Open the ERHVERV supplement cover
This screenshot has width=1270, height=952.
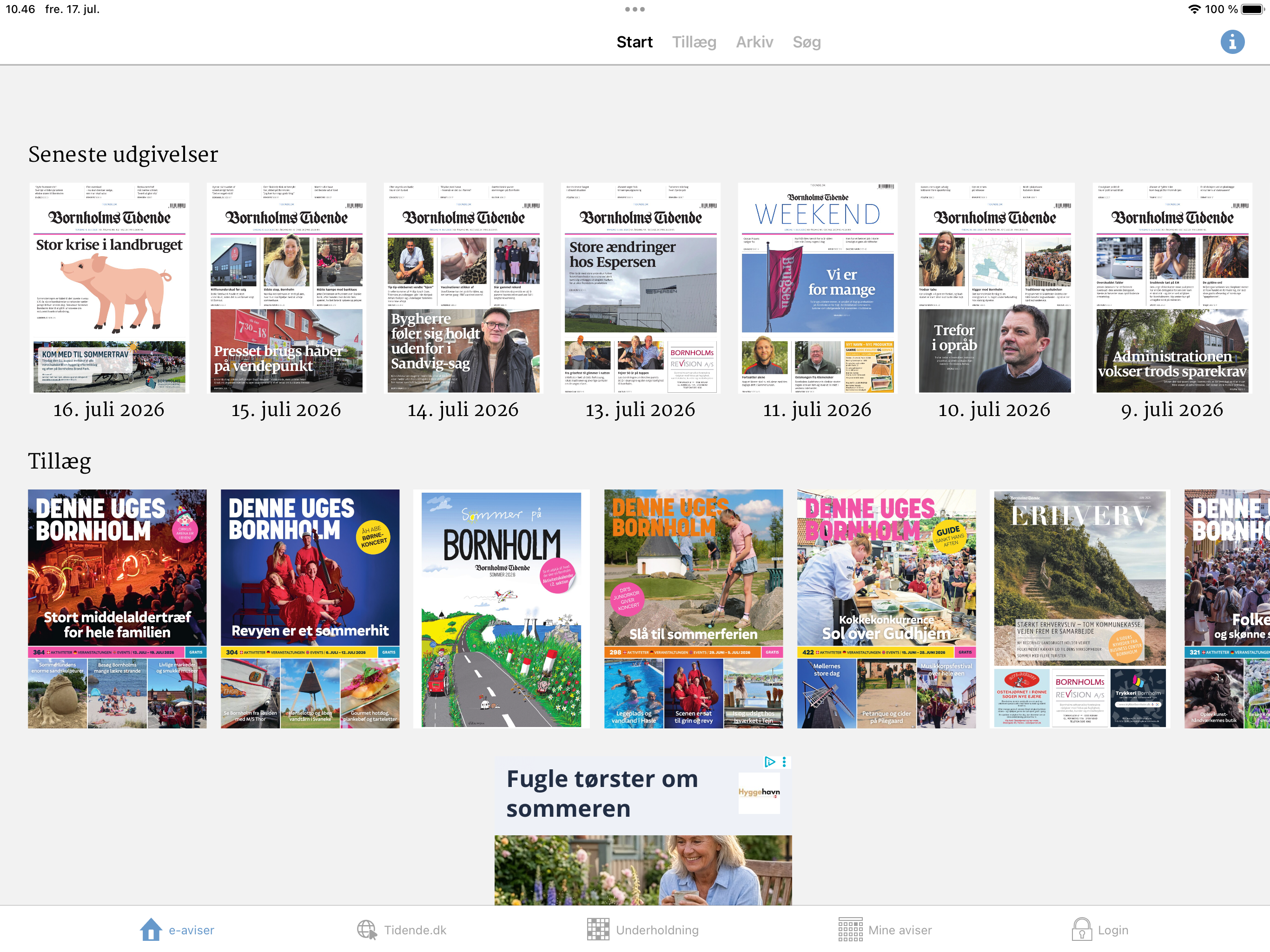(x=1080, y=608)
